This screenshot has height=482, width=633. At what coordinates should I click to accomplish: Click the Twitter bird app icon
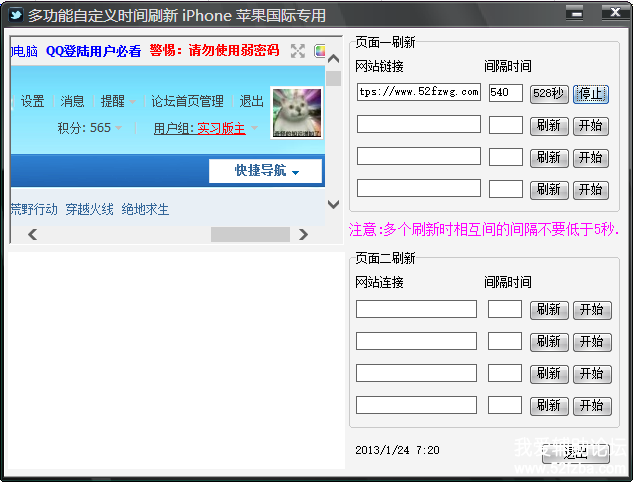16,15
